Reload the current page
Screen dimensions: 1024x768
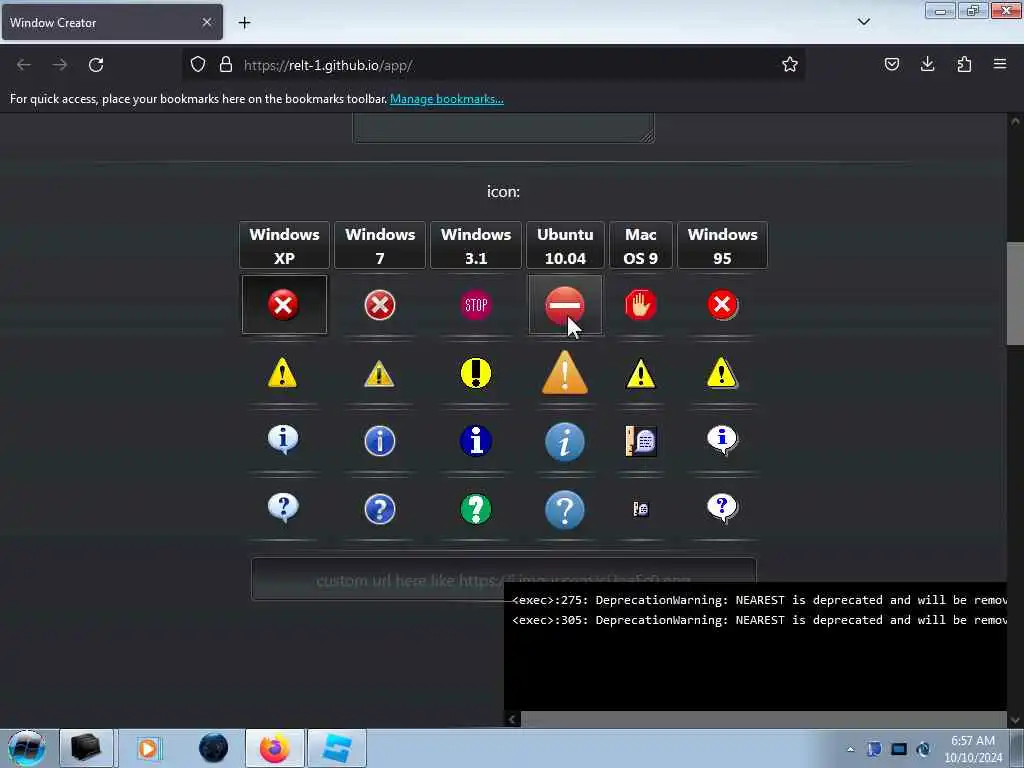(96, 65)
